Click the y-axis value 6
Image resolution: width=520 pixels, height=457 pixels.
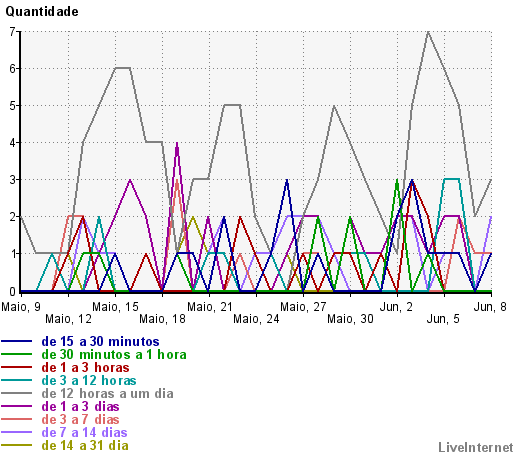pos(13,69)
